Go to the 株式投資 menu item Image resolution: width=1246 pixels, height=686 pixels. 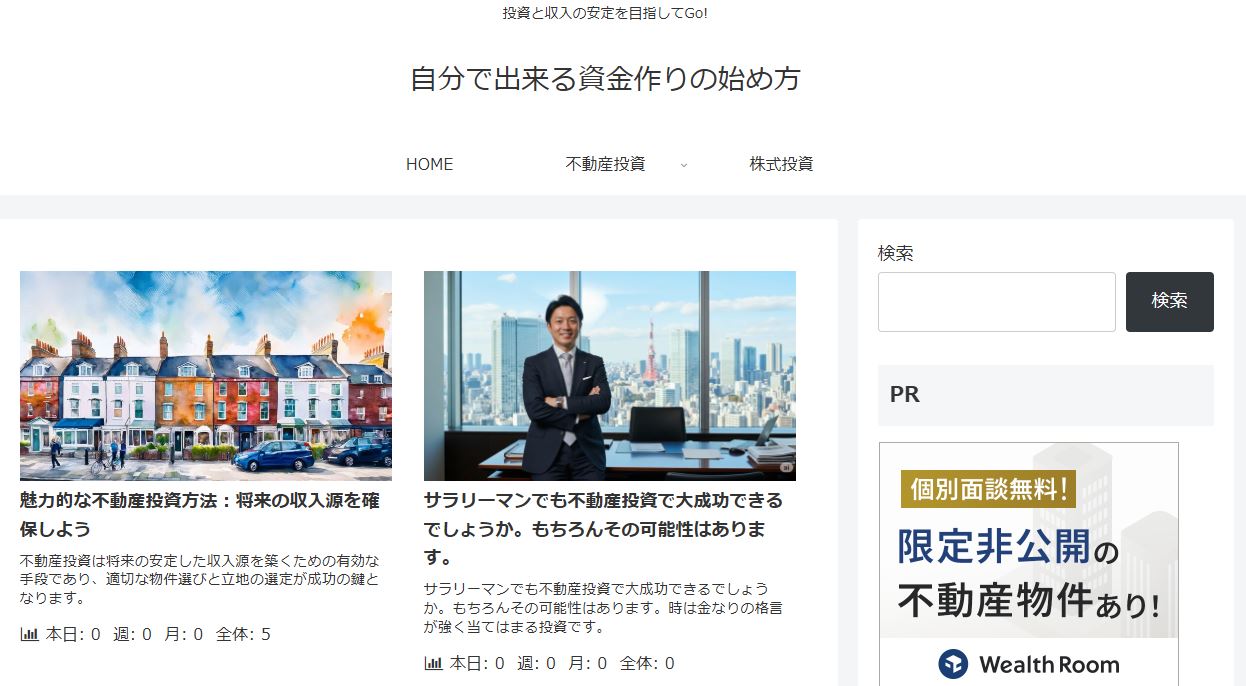(x=781, y=164)
